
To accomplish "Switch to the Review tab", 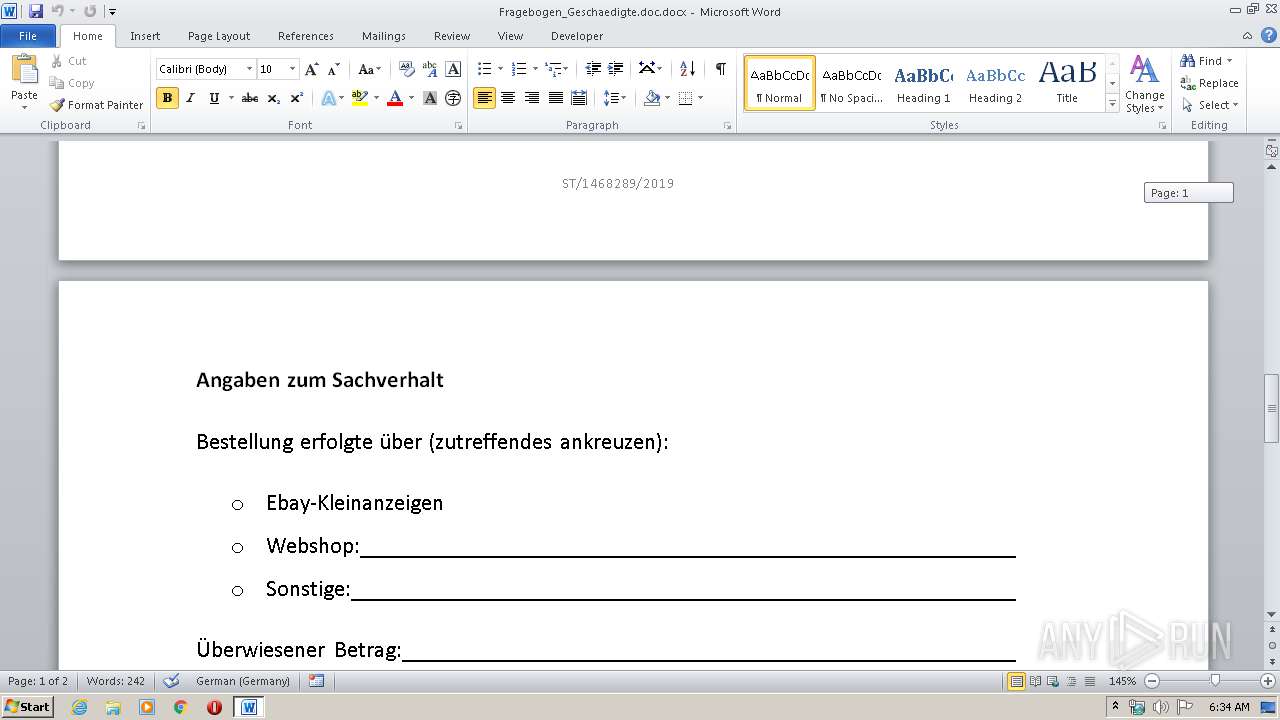I will (x=452, y=36).
